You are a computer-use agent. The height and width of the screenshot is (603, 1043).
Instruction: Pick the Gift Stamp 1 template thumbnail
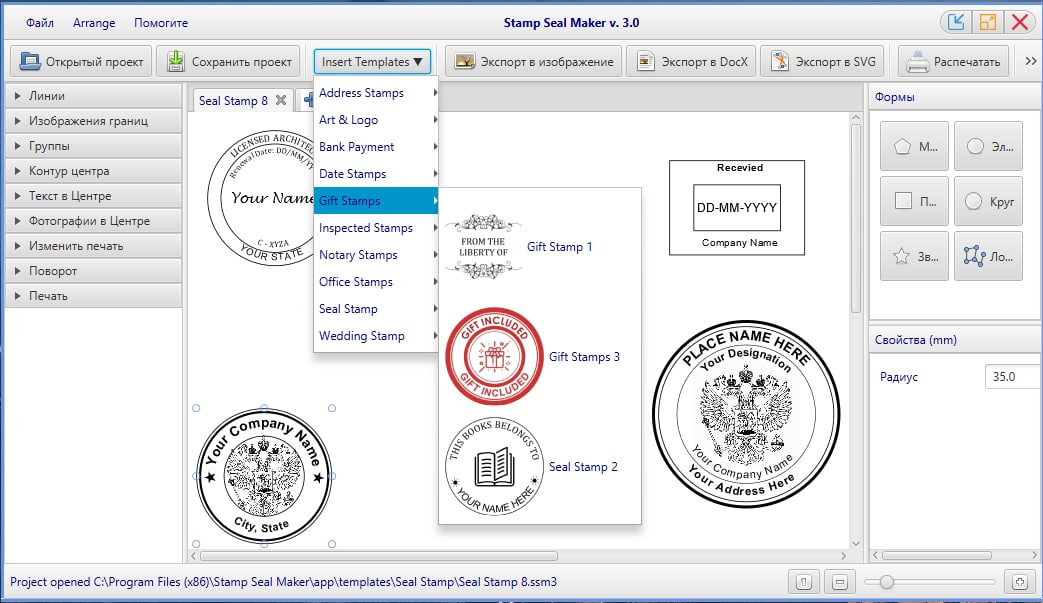coord(484,247)
